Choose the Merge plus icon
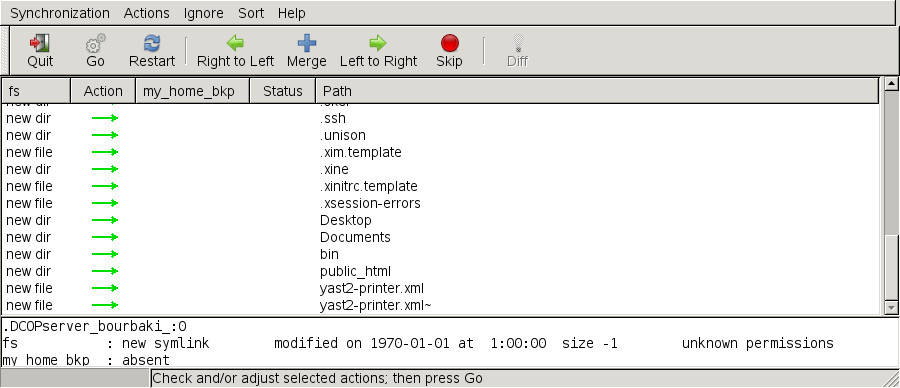This screenshot has width=900, height=388. click(307, 43)
